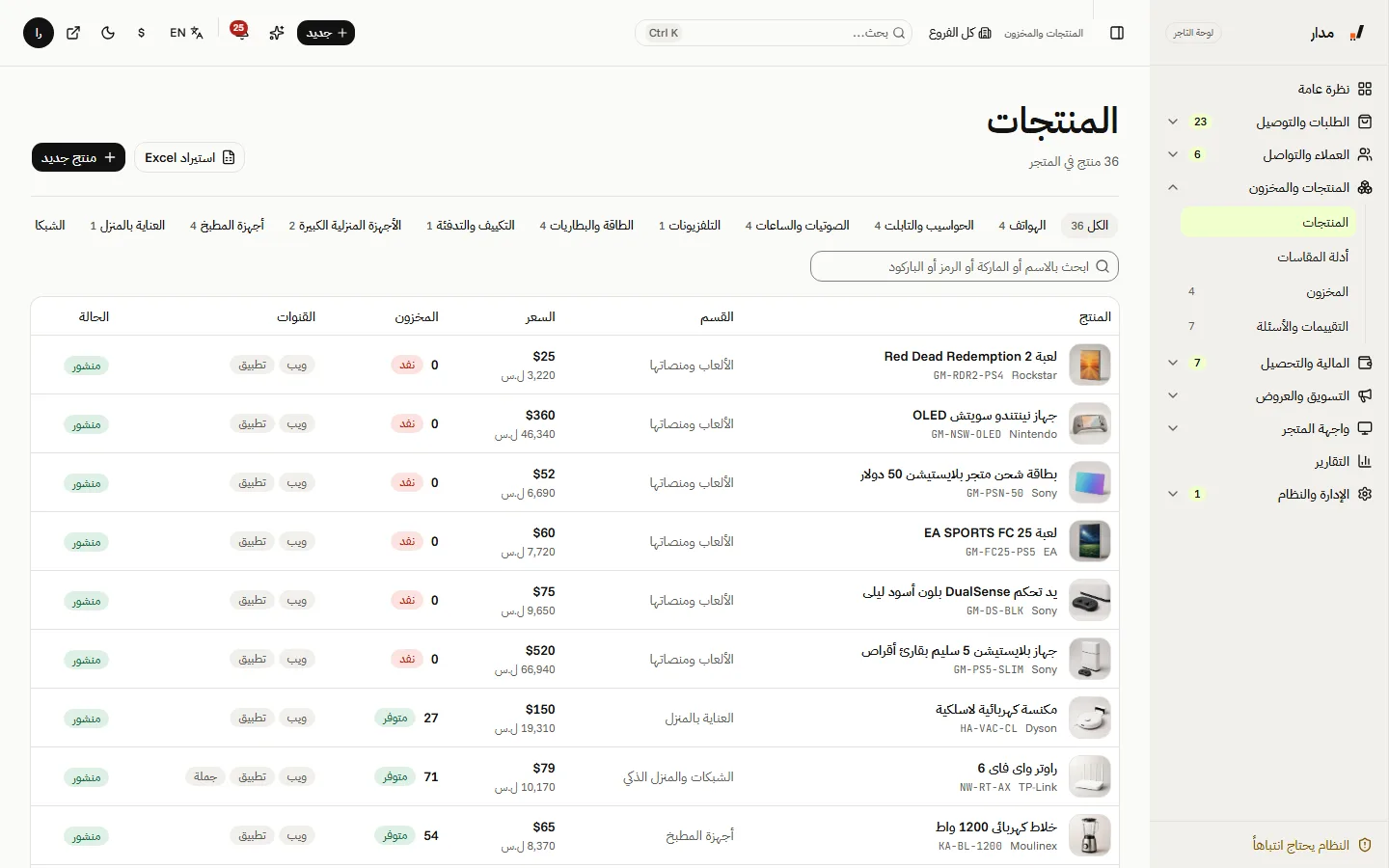Click استيراد Excel button
Viewport: 1389px width, 868px height.
pyautogui.click(x=189, y=157)
